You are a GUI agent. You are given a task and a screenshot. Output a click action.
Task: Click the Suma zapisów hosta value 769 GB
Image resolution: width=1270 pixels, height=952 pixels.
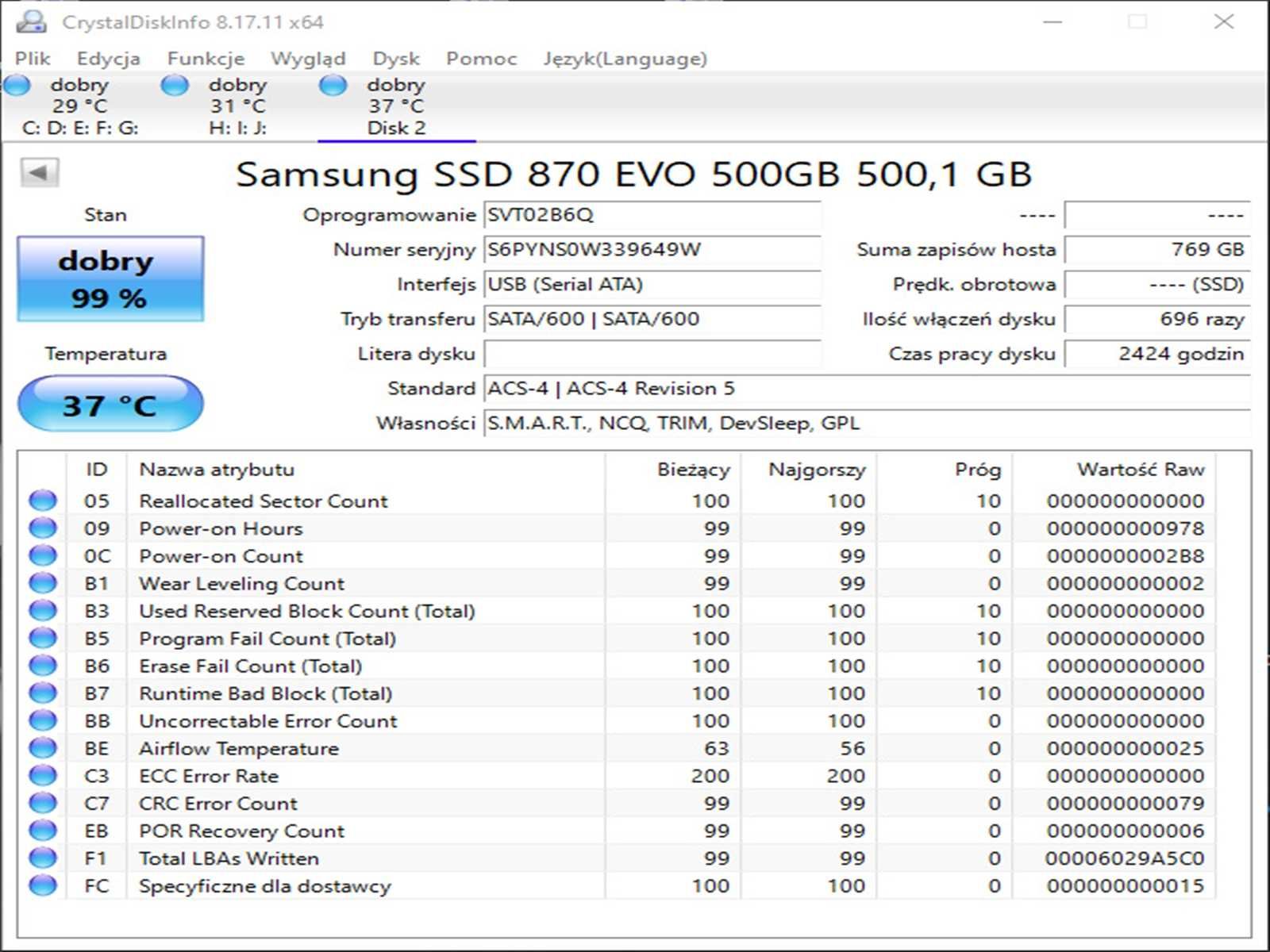click(1157, 250)
